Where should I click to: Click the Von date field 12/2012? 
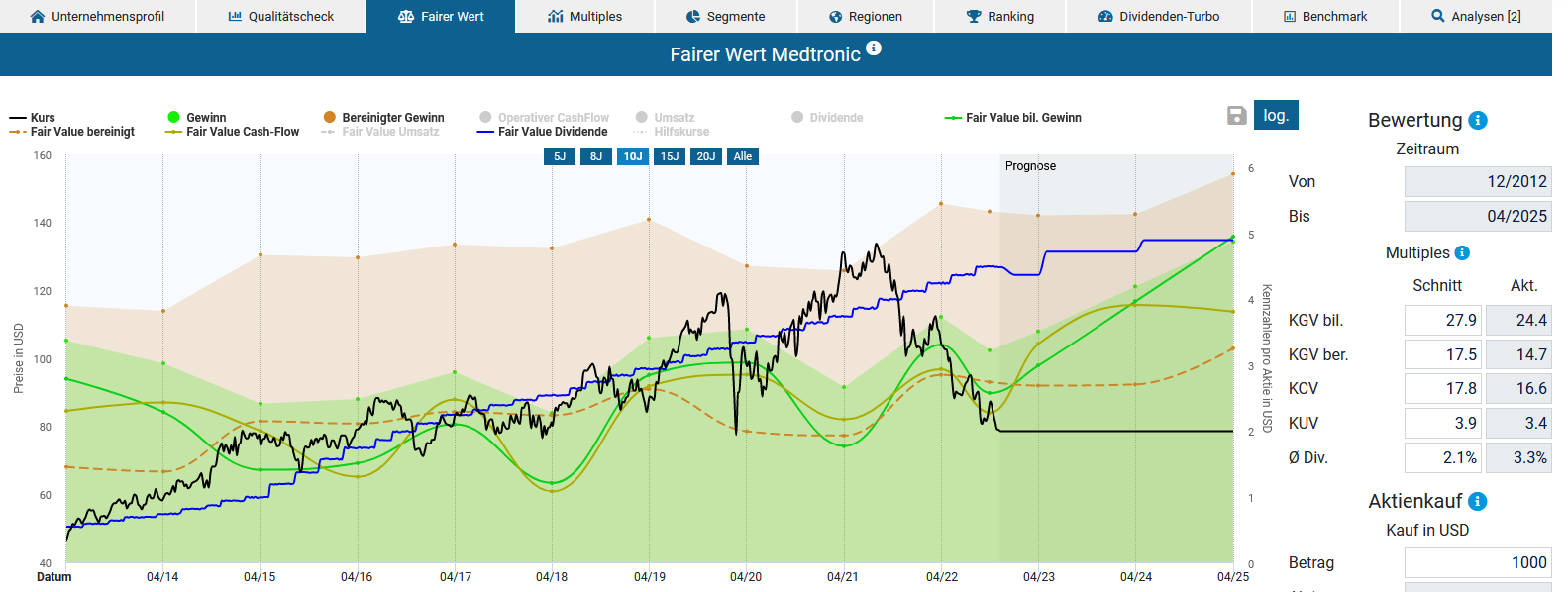tap(1478, 181)
